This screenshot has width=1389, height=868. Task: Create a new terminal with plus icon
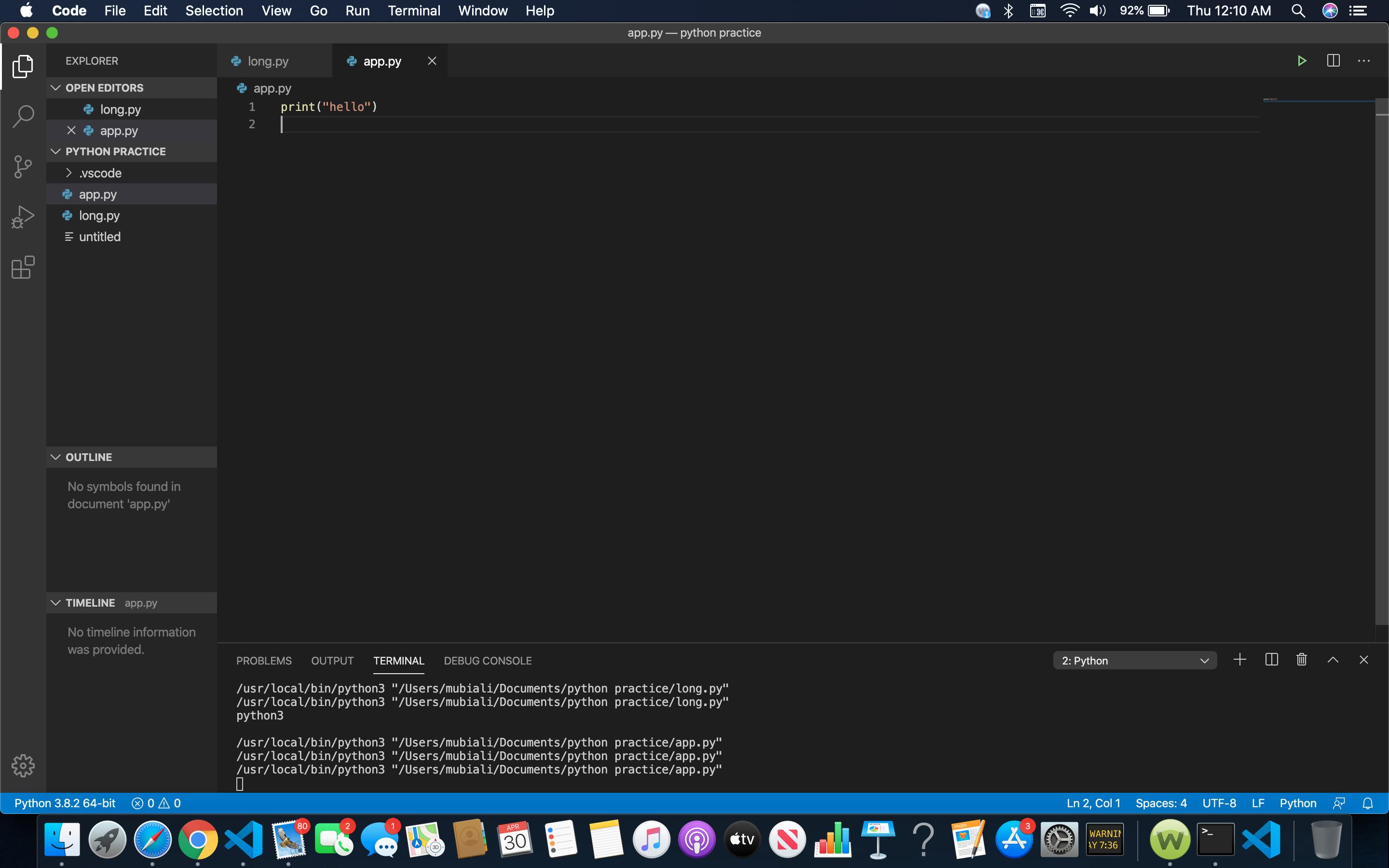click(1240, 660)
